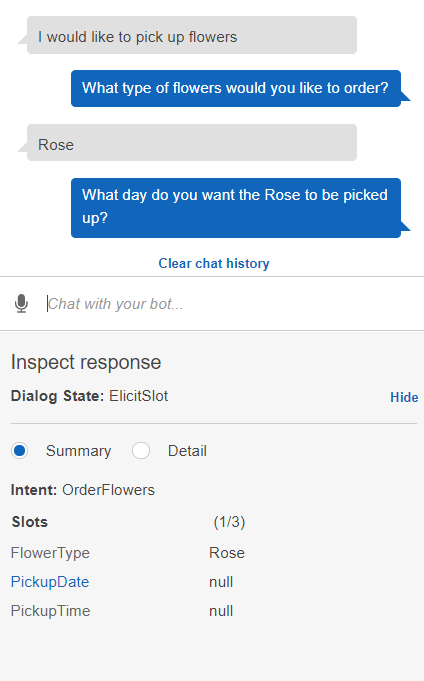Click the FlowerType slot name
The height and width of the screenshot is (681, 424).
click(50, 553)
